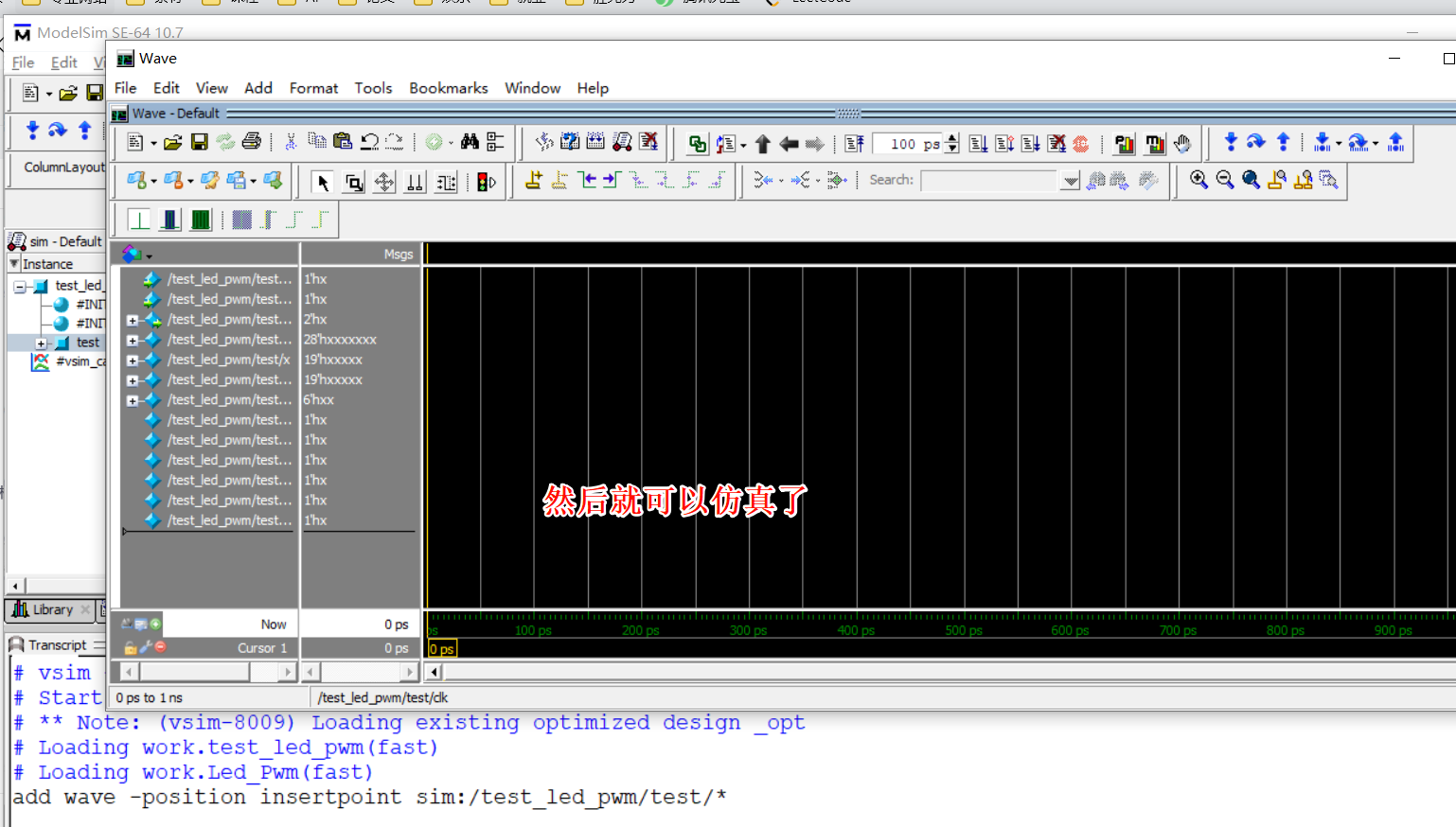Open the Bookmarks menu
The image size is (1456, 827).
pyautogui.click(x=448, y=88)
